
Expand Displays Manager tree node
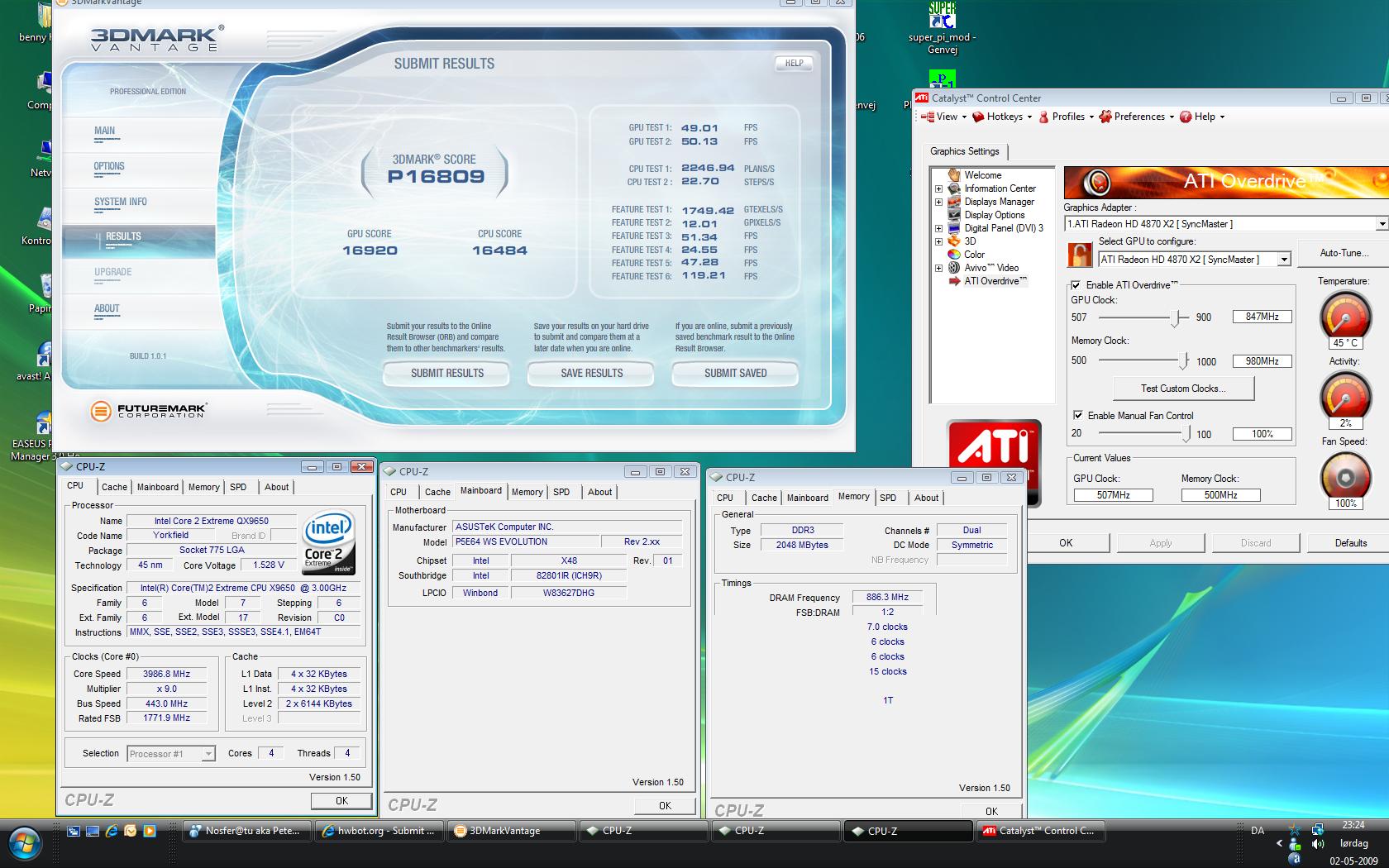click(x=938, y=202)
